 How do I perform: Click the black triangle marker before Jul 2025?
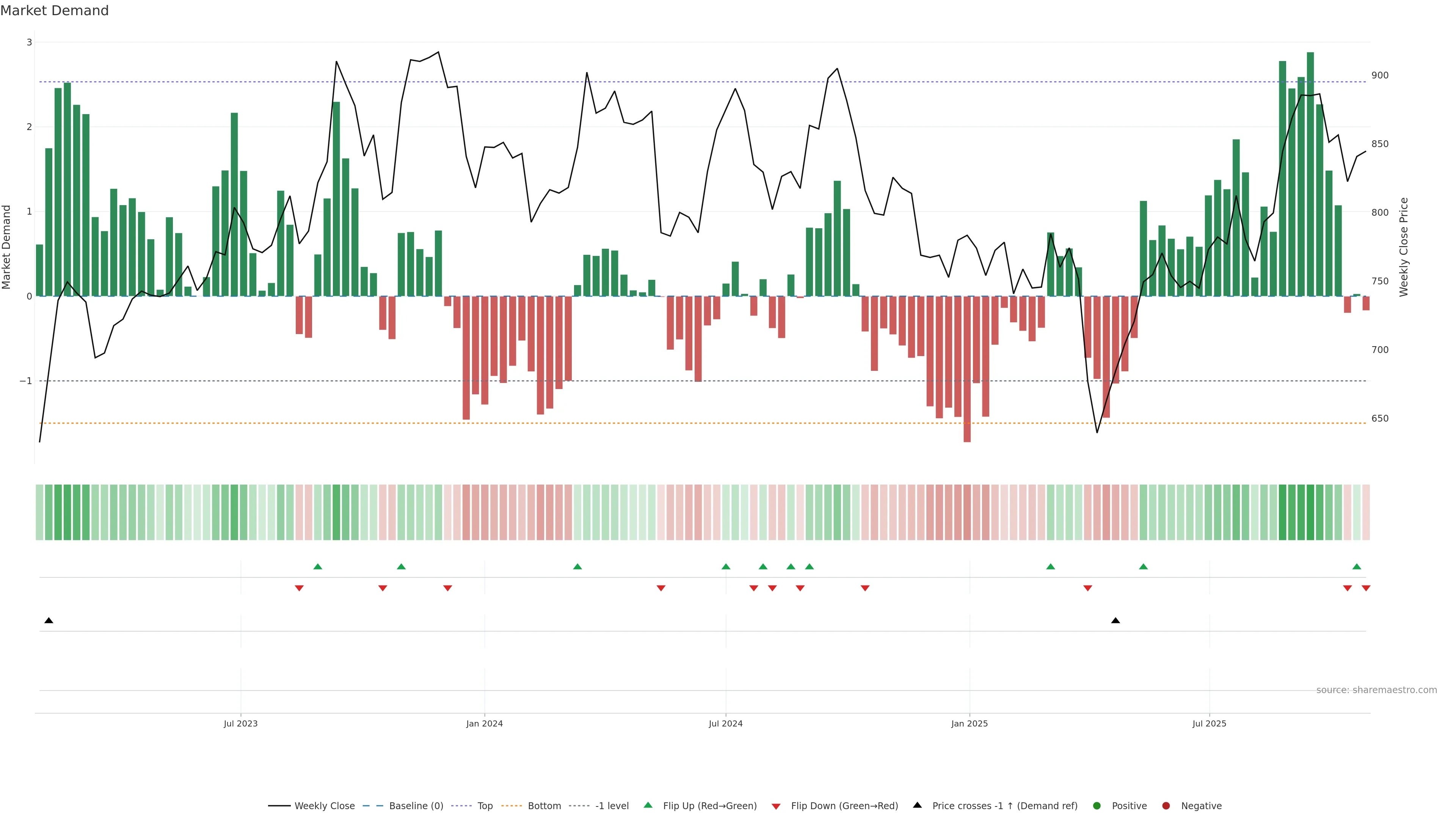pyautogui.click(x=1115, y=621)
